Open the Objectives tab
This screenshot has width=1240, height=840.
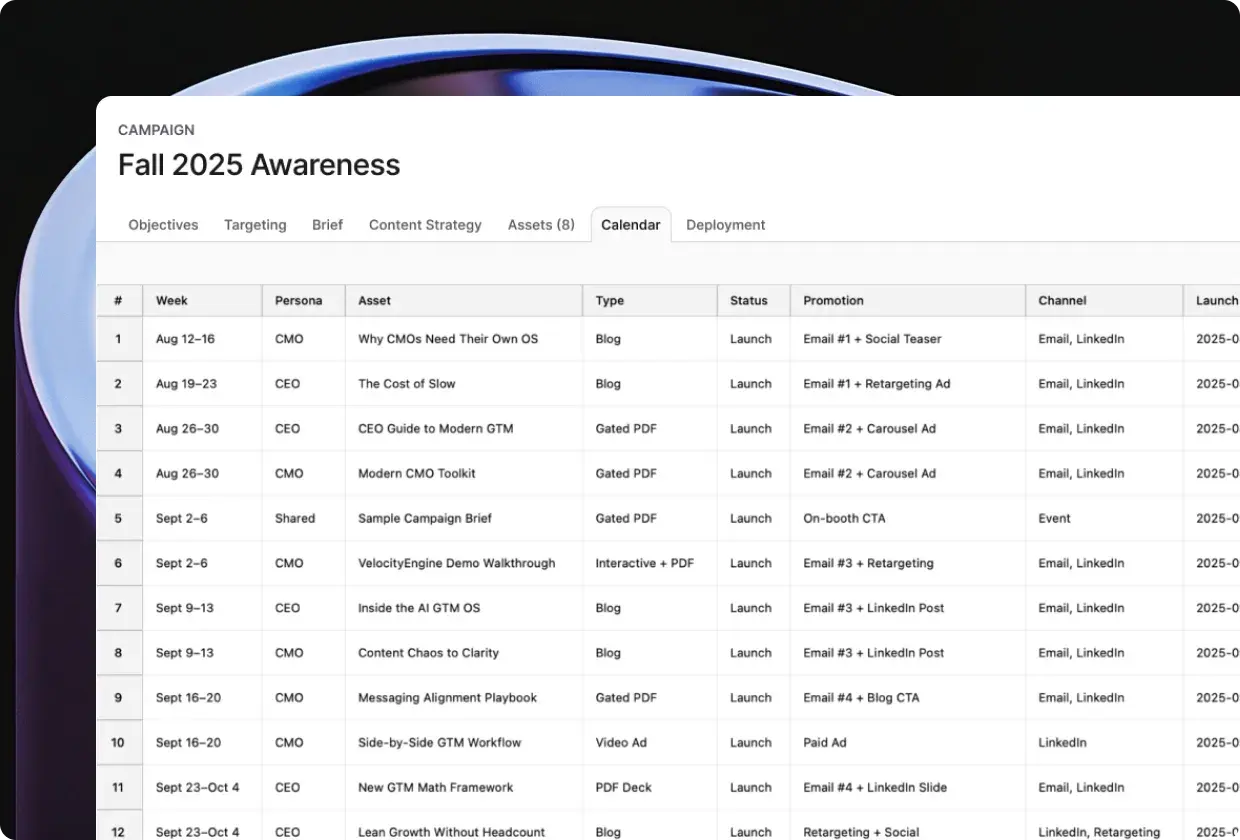click(x=163, y=225)
